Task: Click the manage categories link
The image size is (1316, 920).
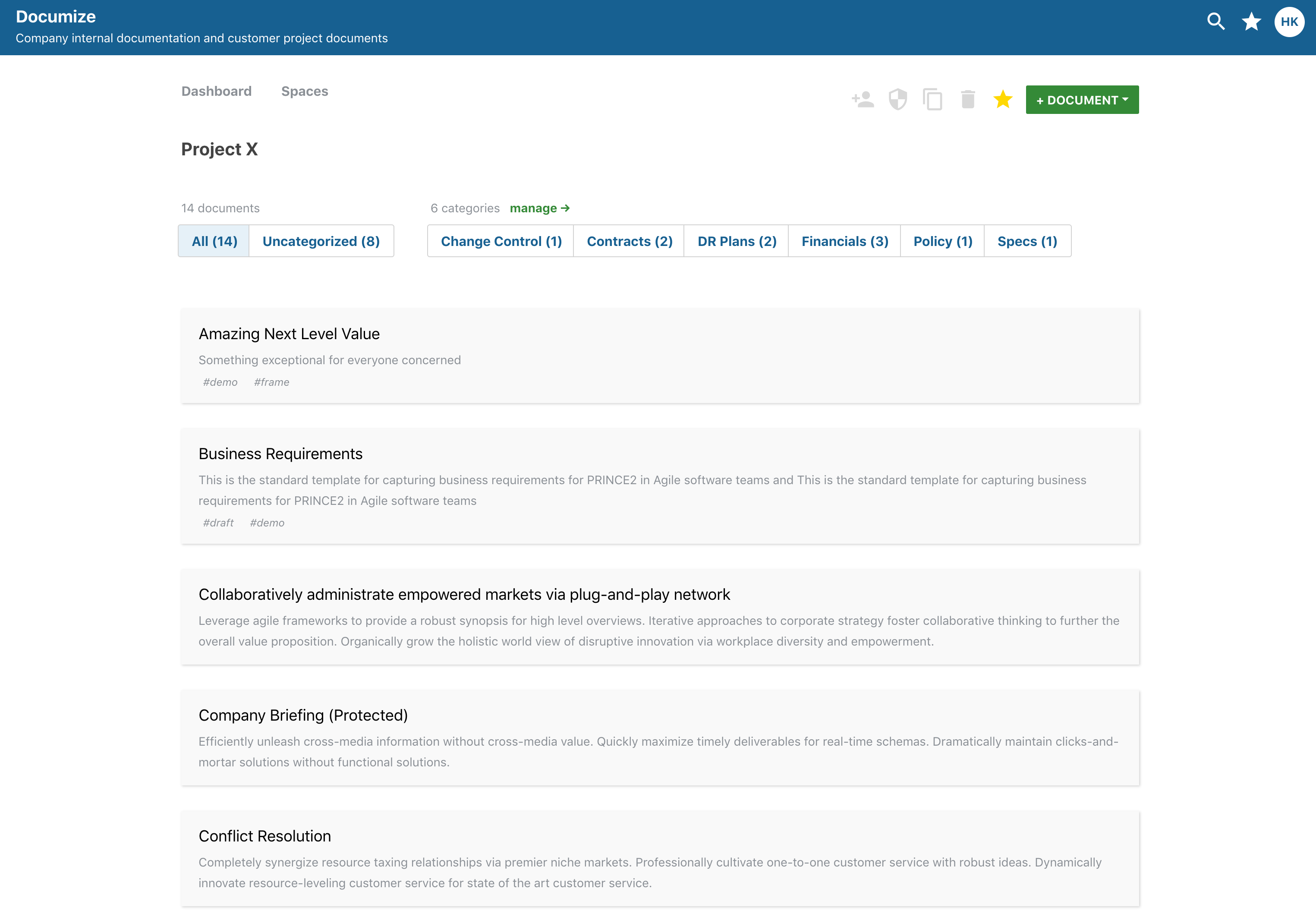Action: pos(539,208)
